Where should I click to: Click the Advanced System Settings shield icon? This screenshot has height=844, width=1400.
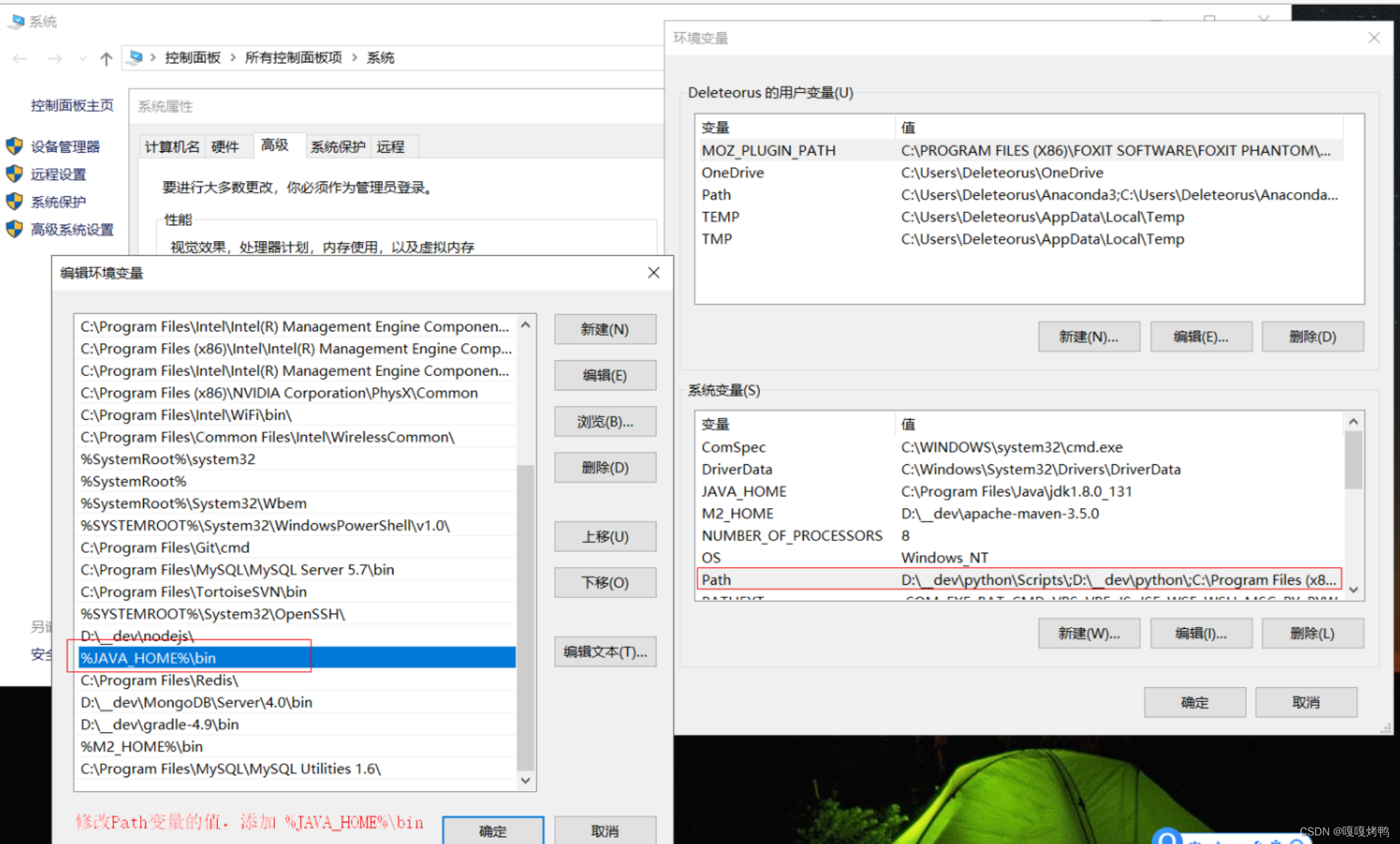(x=14, y=229)
